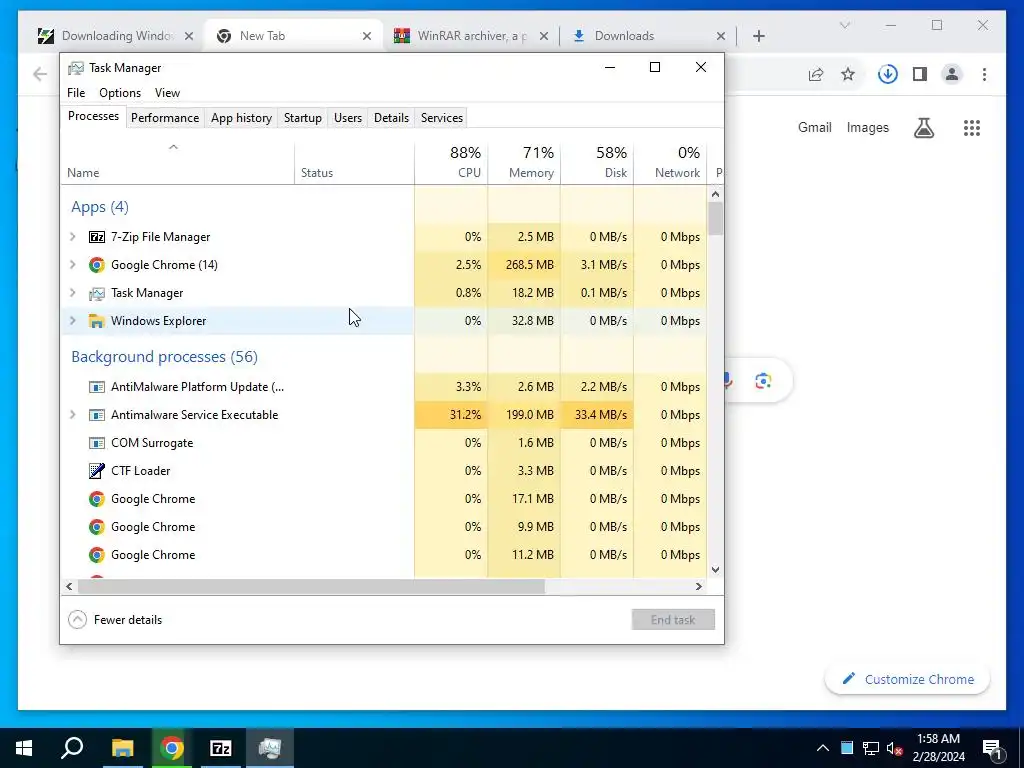Expand the Google Chrome (14) group
This screenshot has height=768, width=1024.
click(72, 265)
